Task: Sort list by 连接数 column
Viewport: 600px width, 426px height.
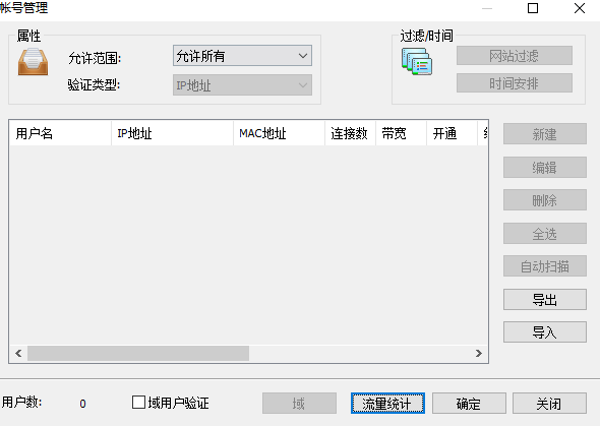Action: click(x=350, y=134)
